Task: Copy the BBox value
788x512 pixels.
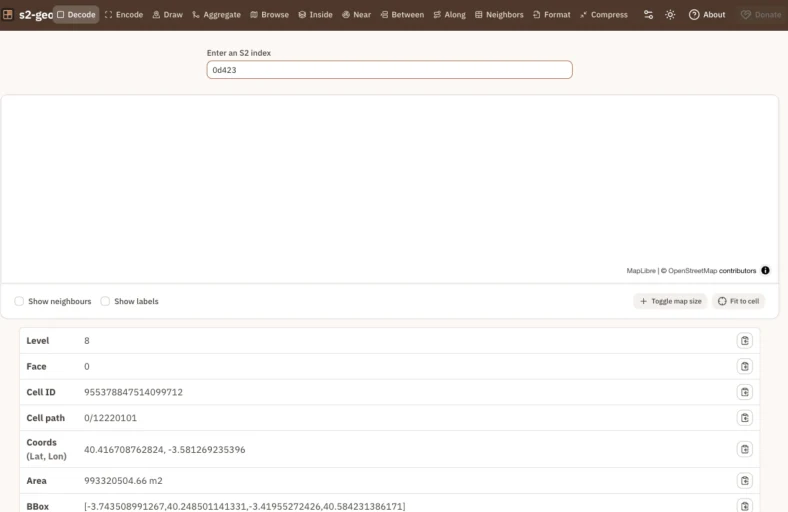Action: click(744, 505)
